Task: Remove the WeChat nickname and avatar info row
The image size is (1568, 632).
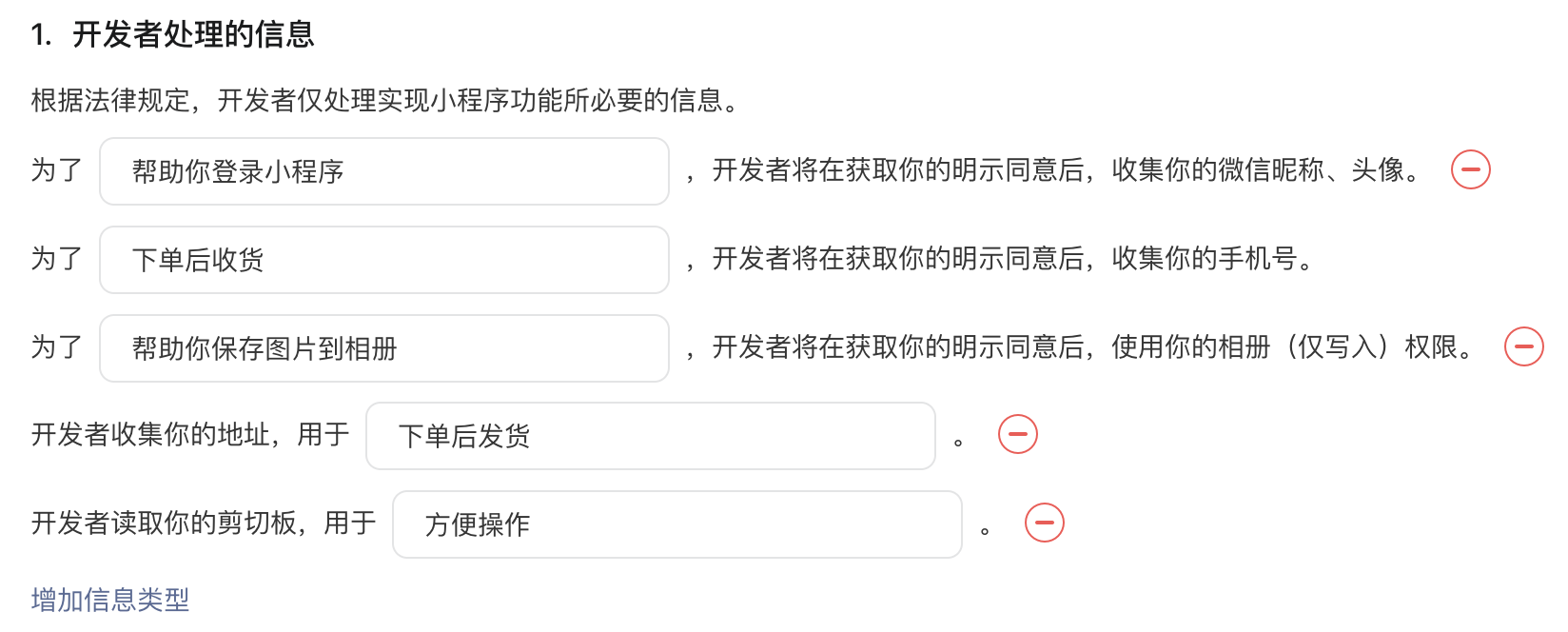Action: (1470, 170)
